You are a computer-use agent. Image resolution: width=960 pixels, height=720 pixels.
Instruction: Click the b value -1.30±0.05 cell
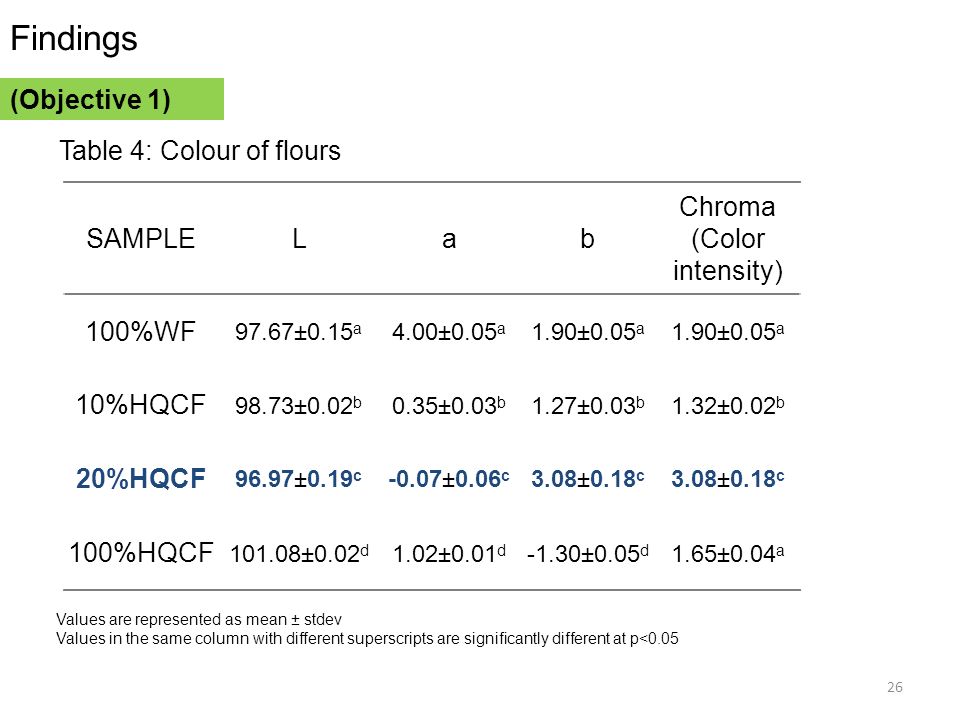587,553
